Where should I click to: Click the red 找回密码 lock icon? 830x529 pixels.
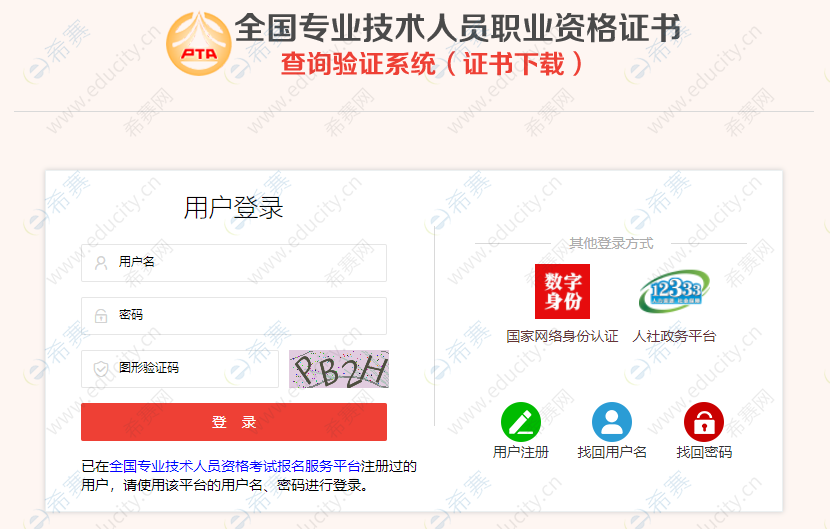(x=704, y=422)
